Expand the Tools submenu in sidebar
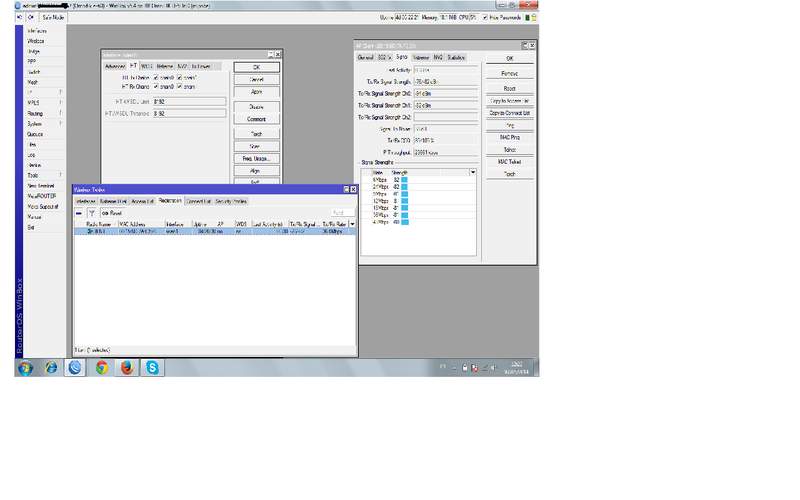This screenshot has width=800, height=500. coord(43,176)
